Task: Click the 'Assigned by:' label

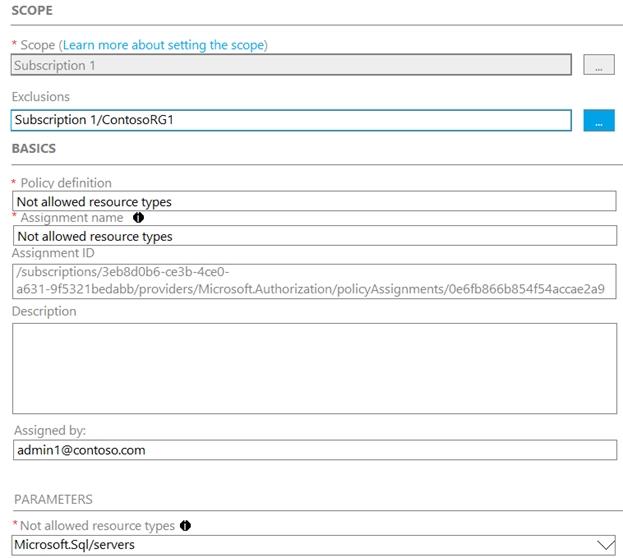Action: click(x=50, y=430)
